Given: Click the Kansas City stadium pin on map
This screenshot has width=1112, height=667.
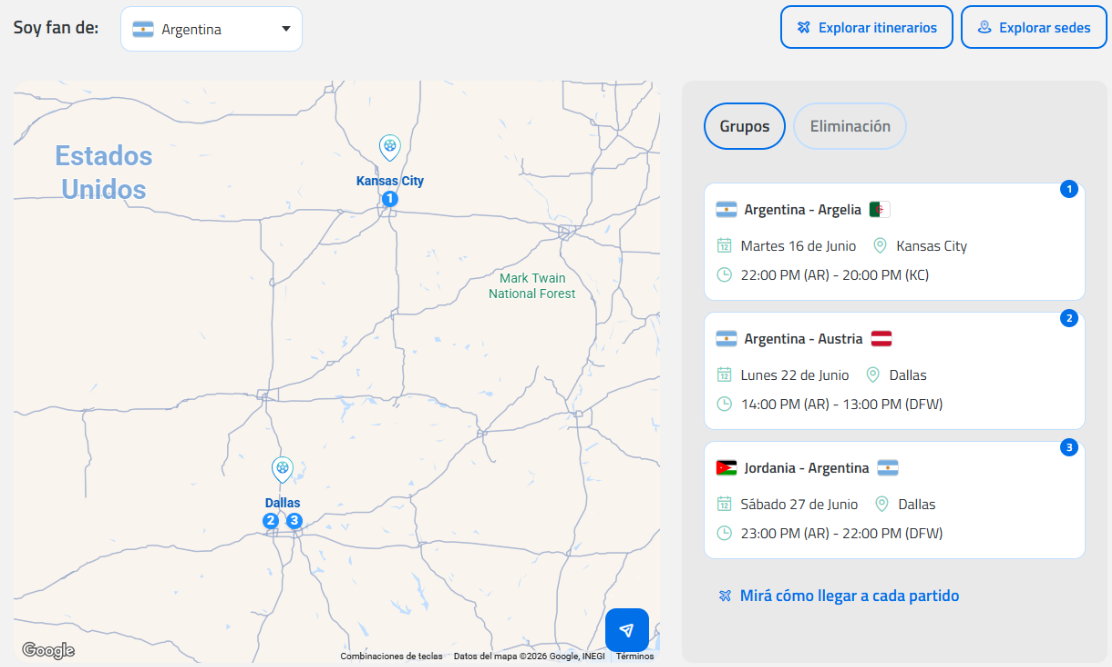Looking at the screenshot, I should pyautogui.click(x=390, y=148).
